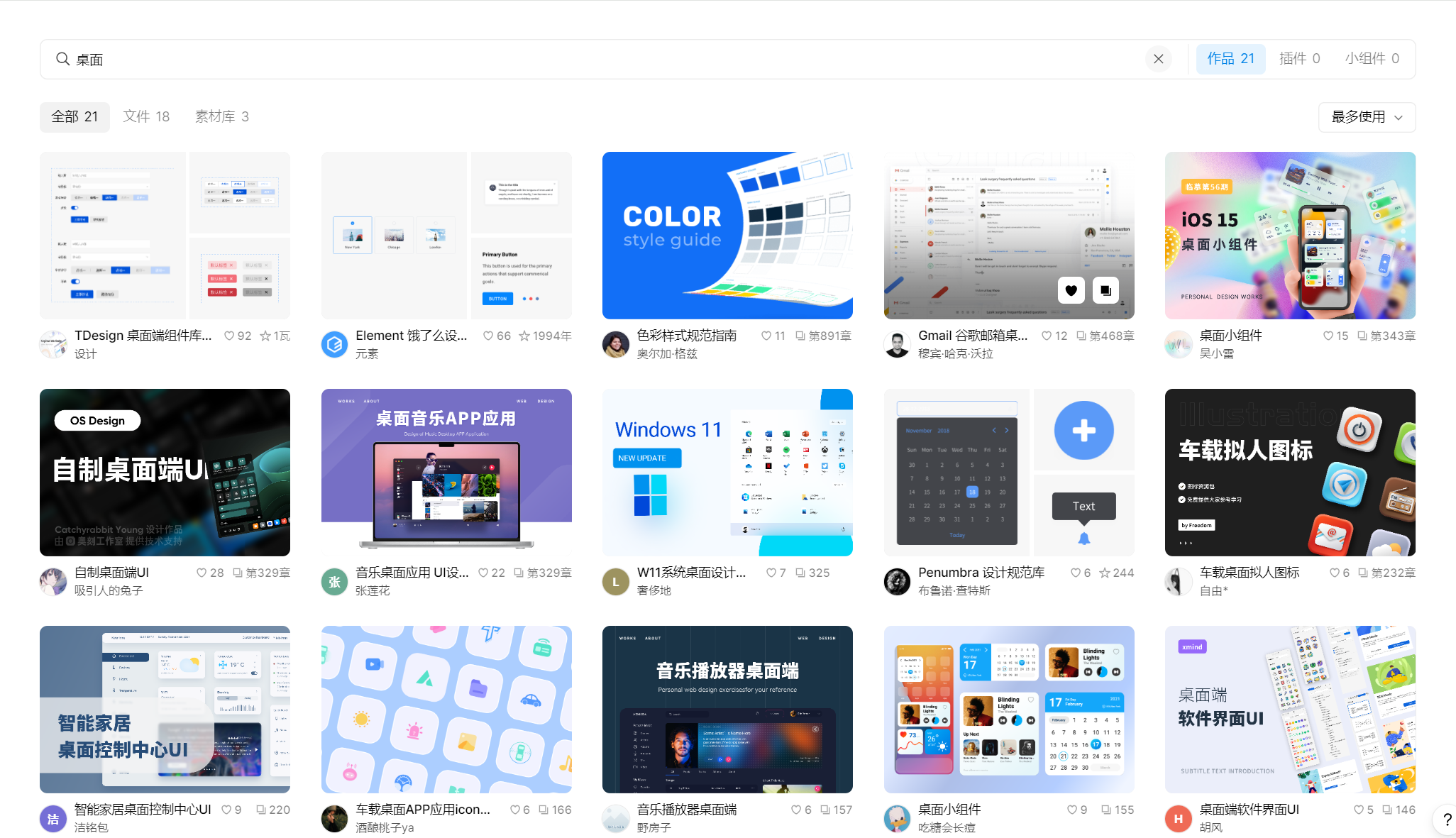Click search bar to edit query
This screenshot has height=838, width=1456.
click(x=608, y=59)
